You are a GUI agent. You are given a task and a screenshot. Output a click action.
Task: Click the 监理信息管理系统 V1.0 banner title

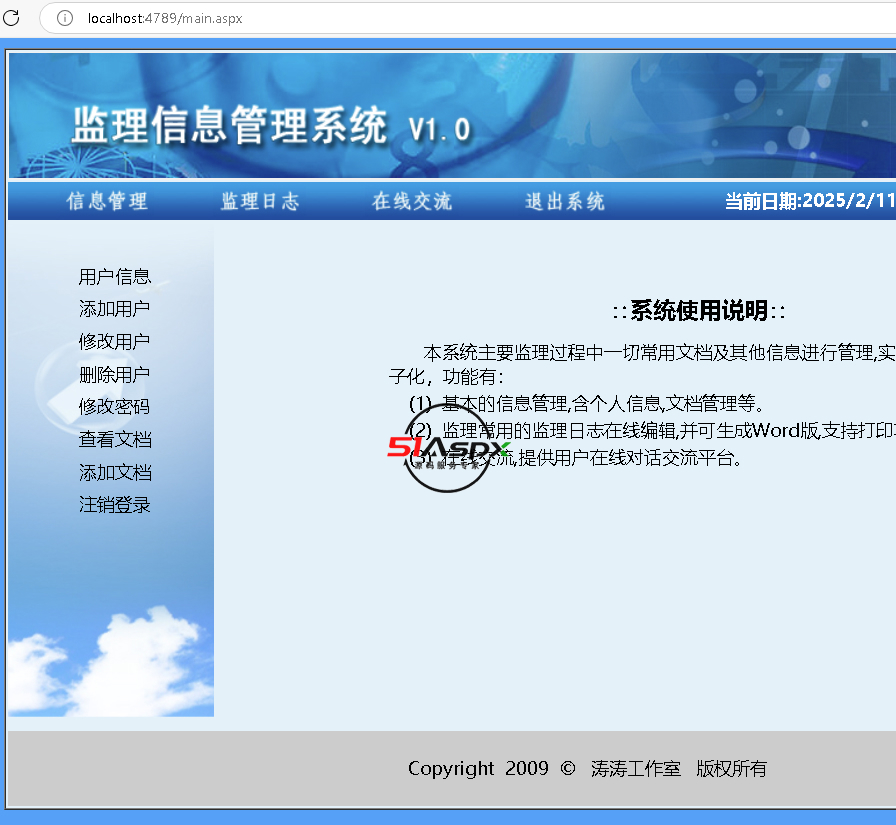271,126
